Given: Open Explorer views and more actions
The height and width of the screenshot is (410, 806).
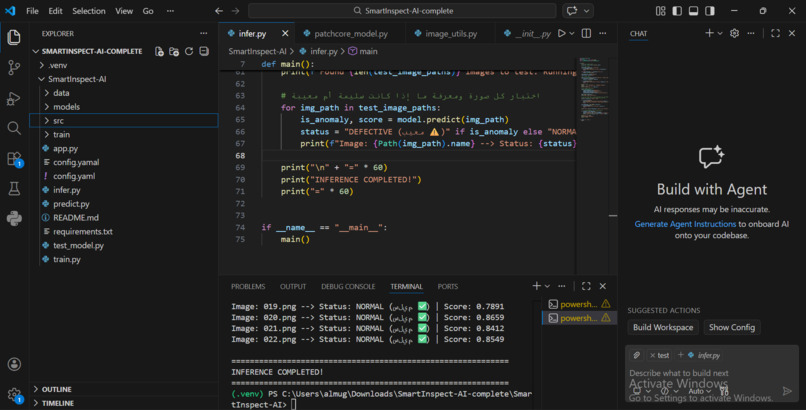Looking at the screenshot, I should pos(204,33).
